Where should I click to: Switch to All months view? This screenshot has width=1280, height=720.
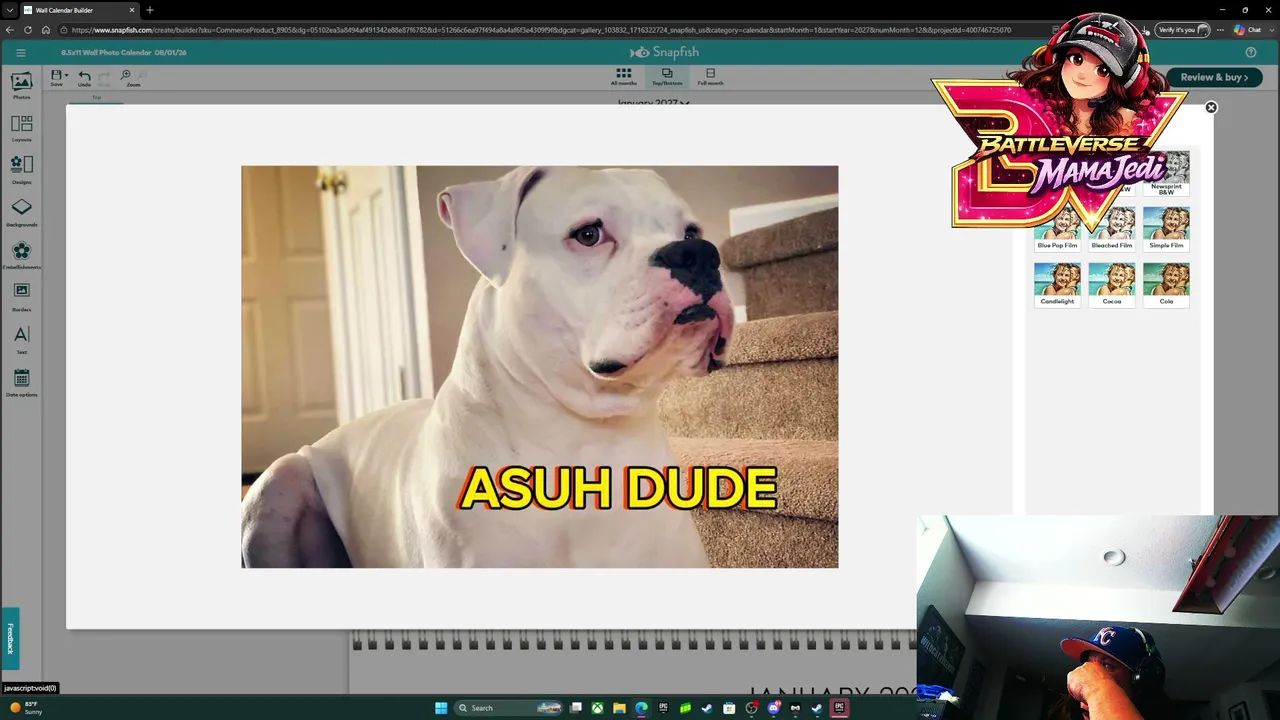pyautogui.click(x=623, y=77)
